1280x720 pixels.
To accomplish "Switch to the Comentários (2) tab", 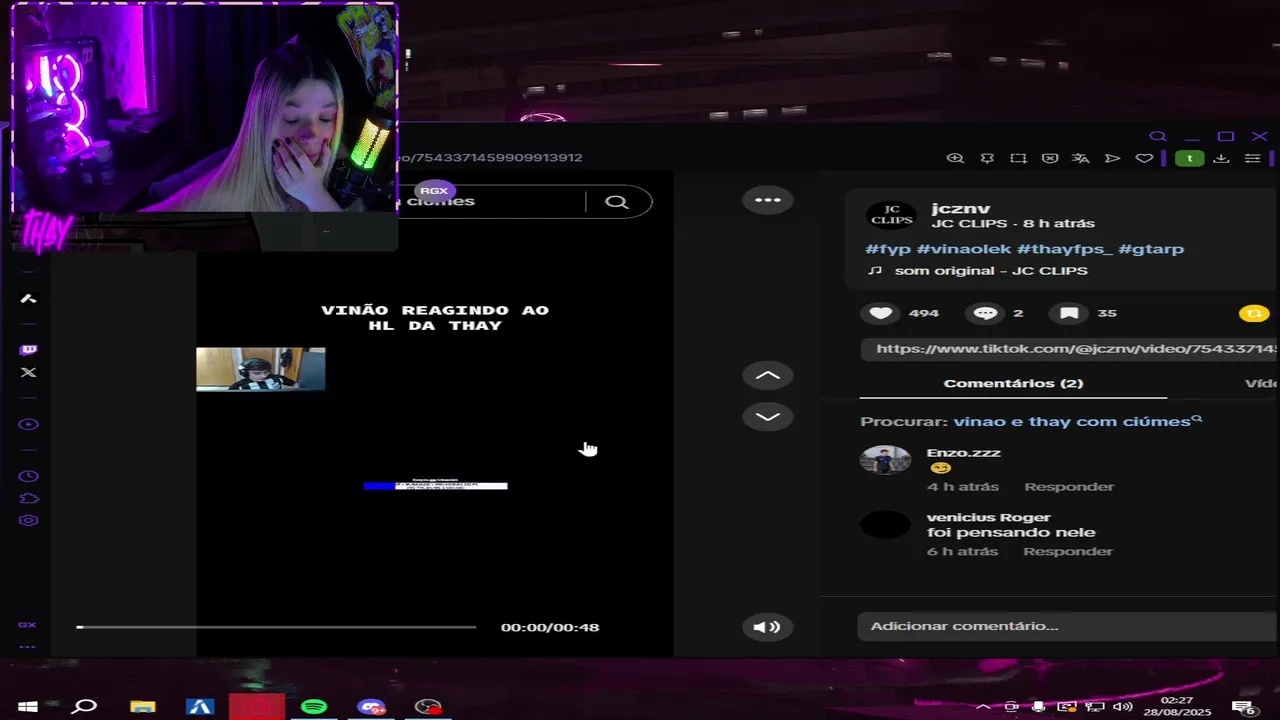I will (1013, 383).
